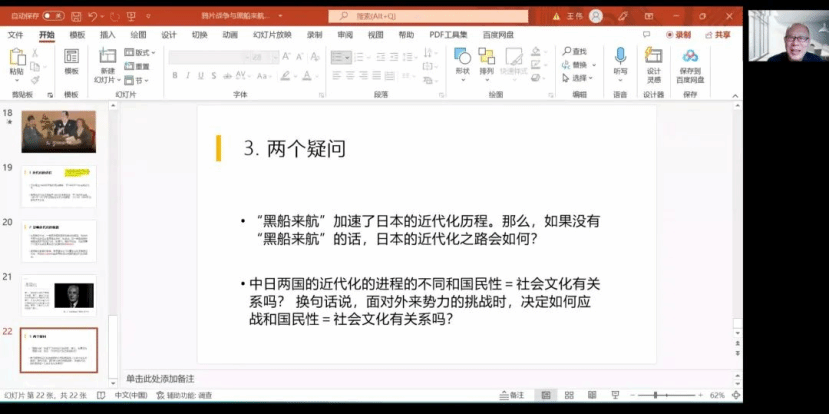The width and height of the screenshot is (830, 414).
Task: Switch to Design (设计) tab
Action: (169, 35)
